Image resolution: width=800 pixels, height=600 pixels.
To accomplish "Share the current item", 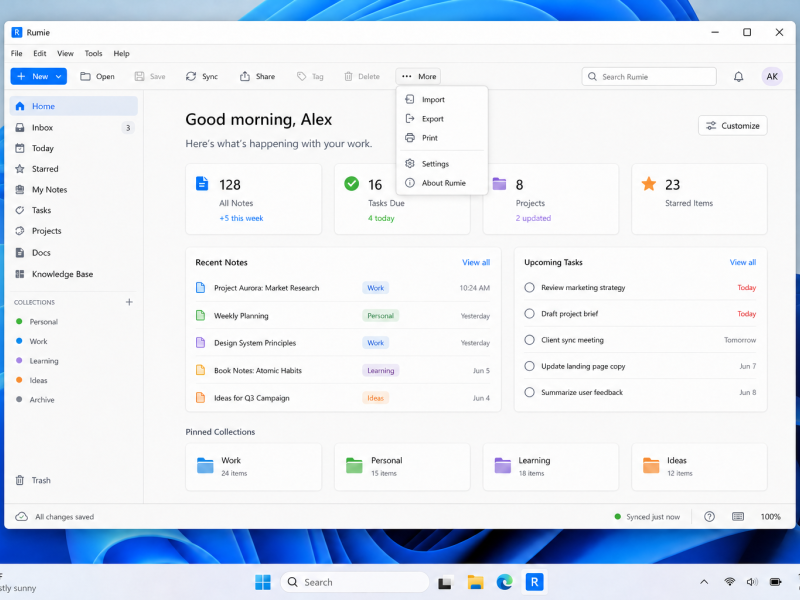I will (x=258, y=77).
